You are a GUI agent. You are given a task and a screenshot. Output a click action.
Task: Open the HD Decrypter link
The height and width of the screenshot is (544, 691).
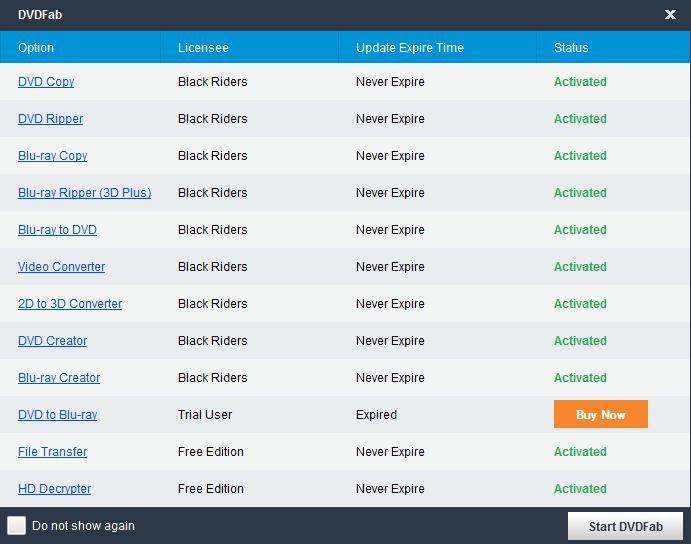pyautogui.click(x=54, y=489)
